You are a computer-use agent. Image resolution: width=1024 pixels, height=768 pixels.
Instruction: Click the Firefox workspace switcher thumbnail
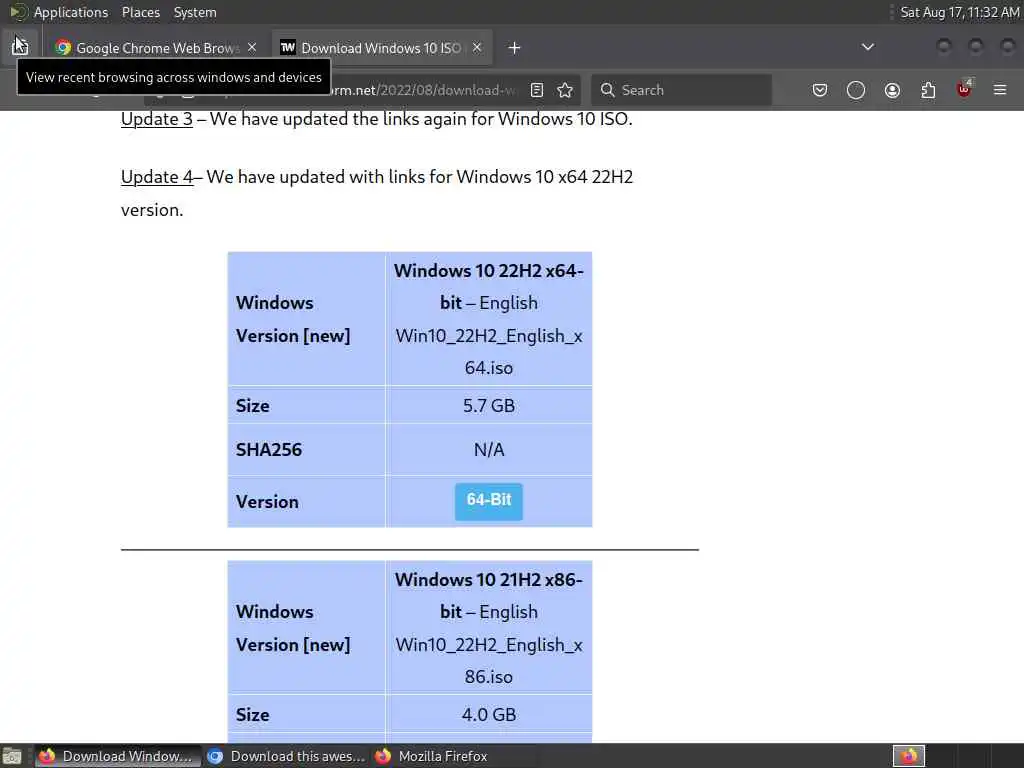pos(909,756)
